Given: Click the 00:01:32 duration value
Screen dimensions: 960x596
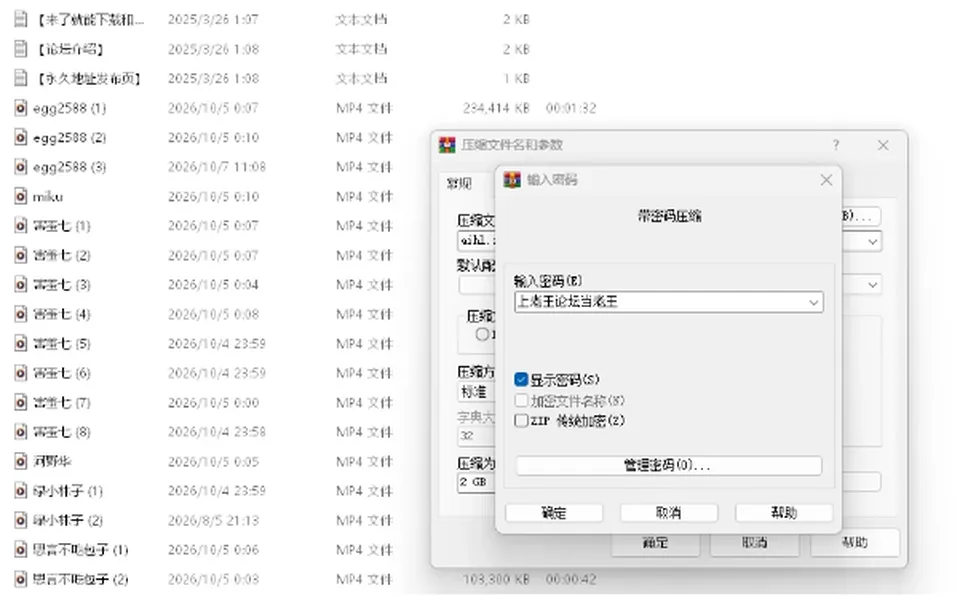Looking at the screenshot, I should click(571, 108).
